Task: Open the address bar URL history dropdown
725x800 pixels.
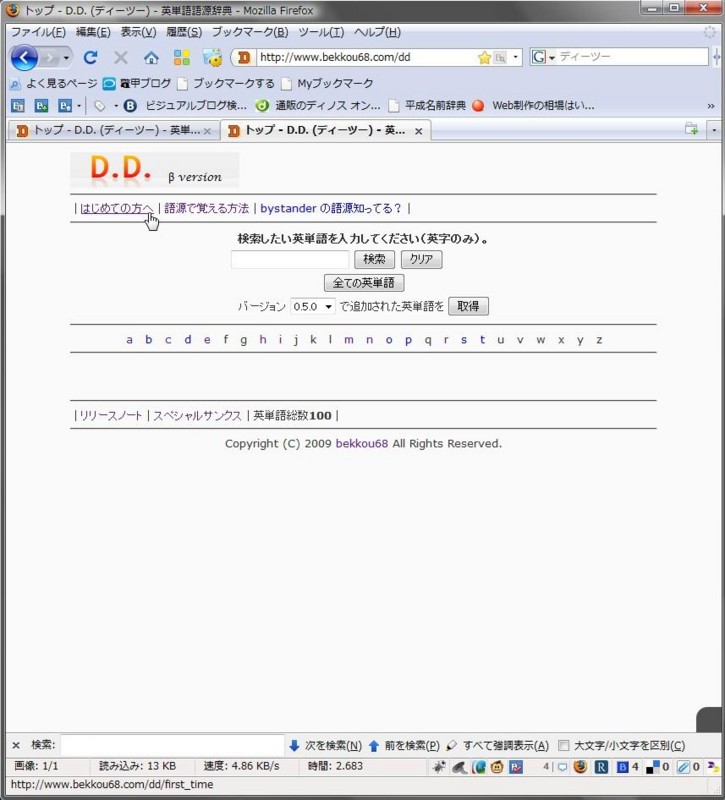Action: click(515, 57)
